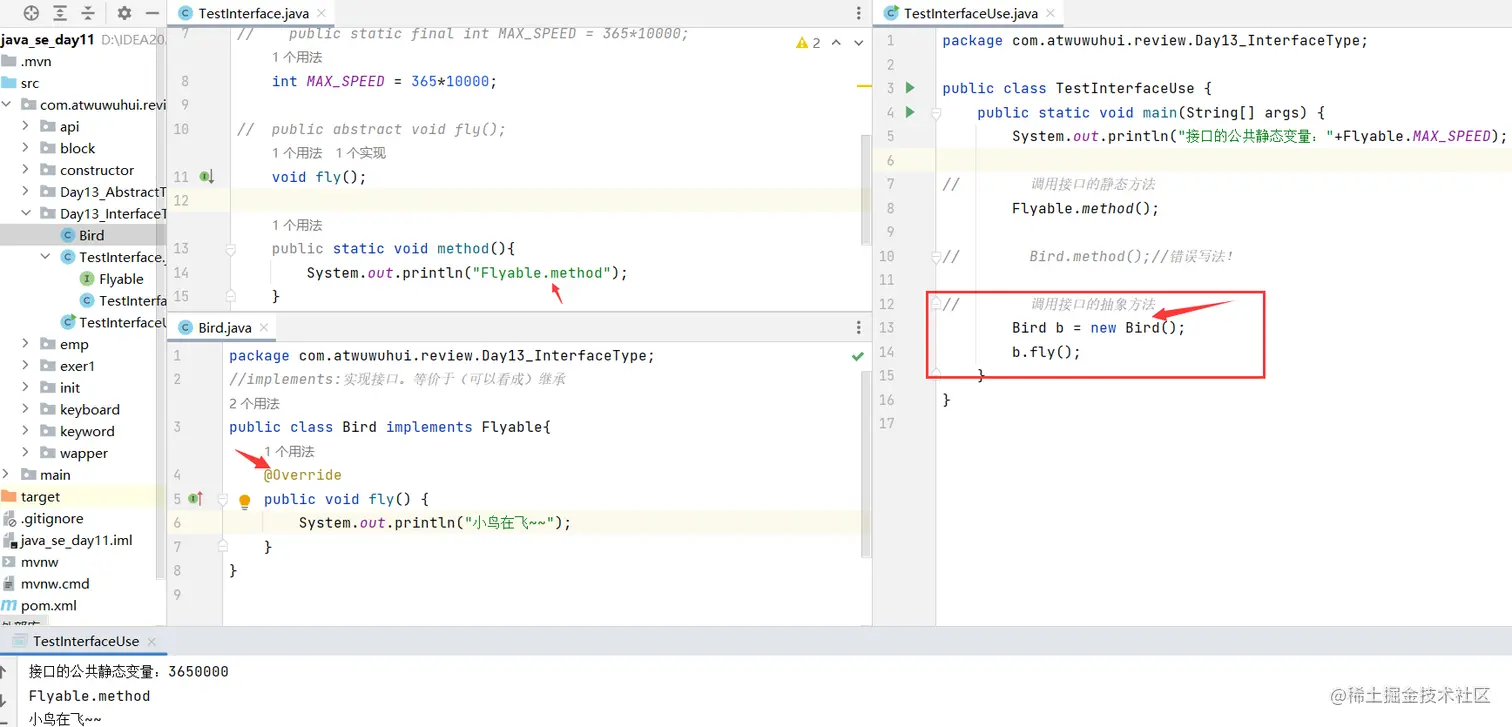This screenshot has width=1512, height=727.
Task: Close the Bird.java tab
Action: (x=262, y=328)
